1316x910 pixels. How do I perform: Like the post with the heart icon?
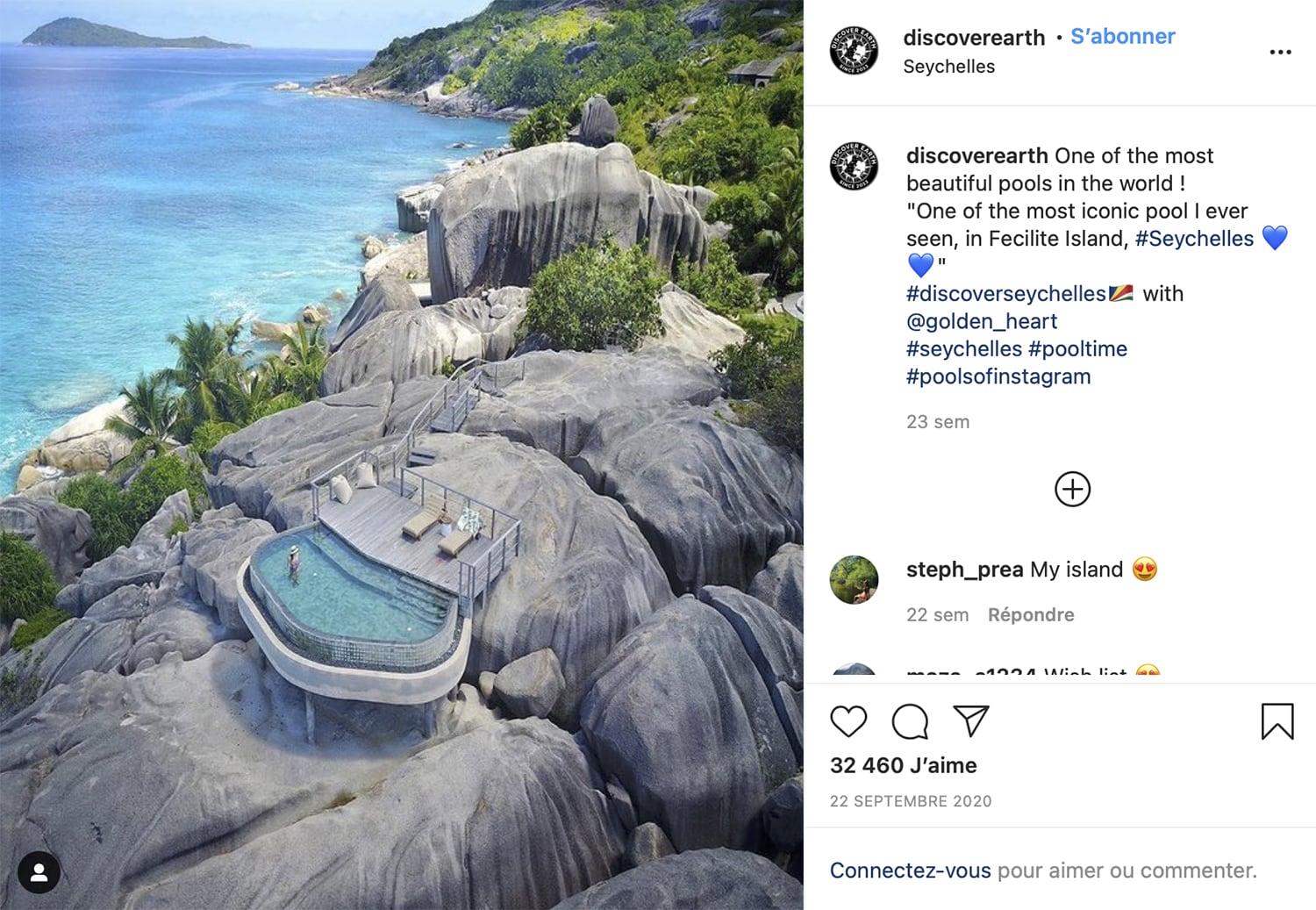tap(848, 721)
